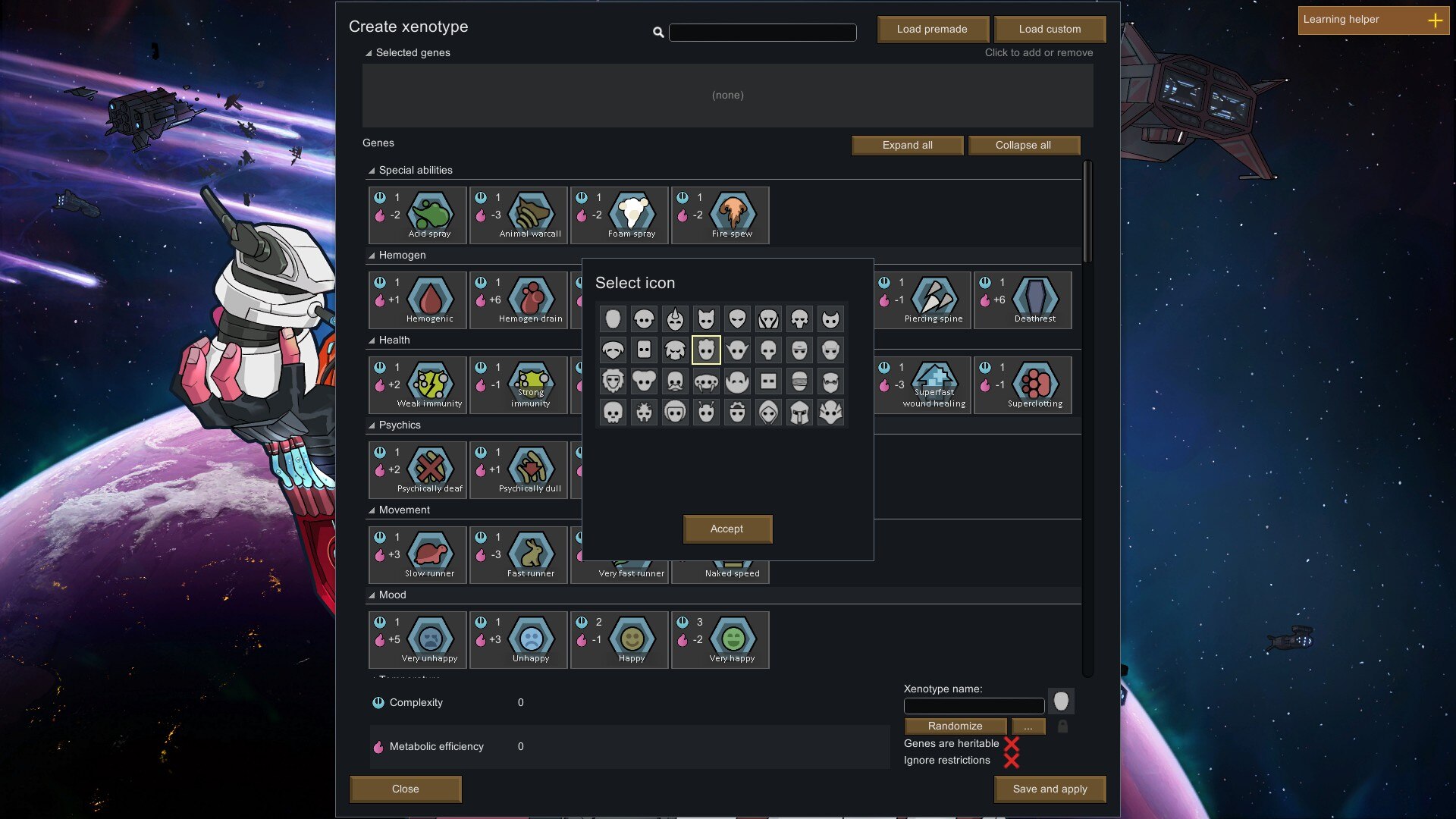Add the Animal warcall gene

click(519, 215)
